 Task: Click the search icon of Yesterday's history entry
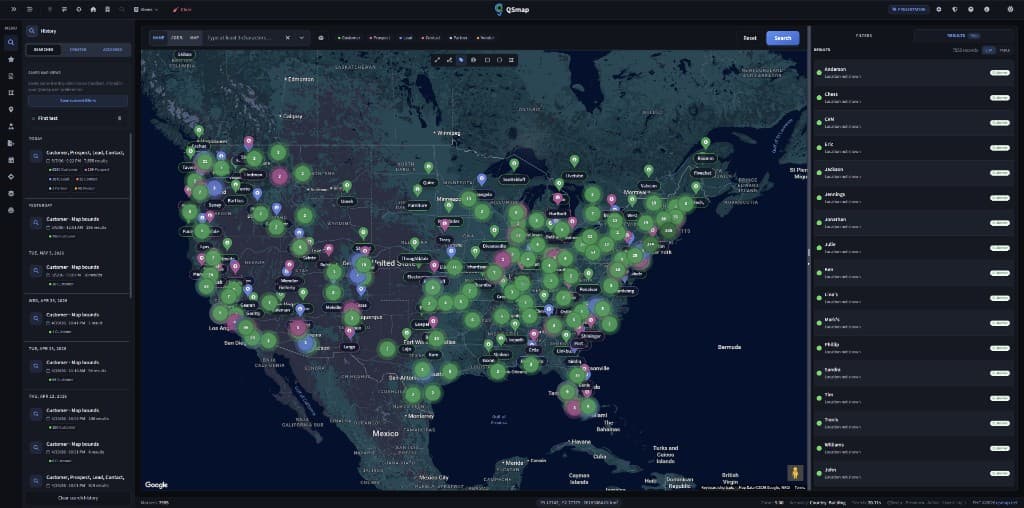35,223
